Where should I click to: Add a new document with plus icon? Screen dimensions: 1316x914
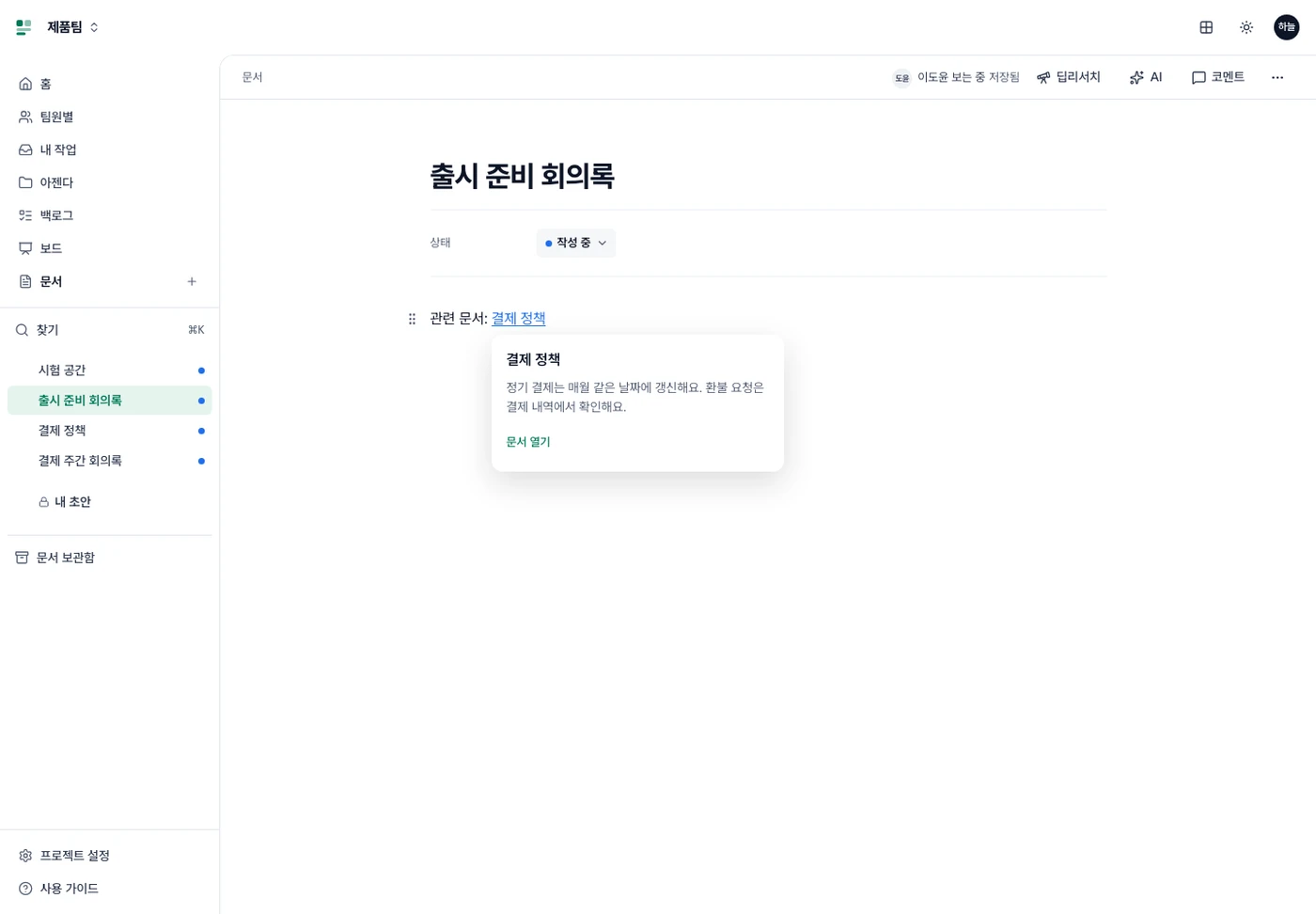192,281
